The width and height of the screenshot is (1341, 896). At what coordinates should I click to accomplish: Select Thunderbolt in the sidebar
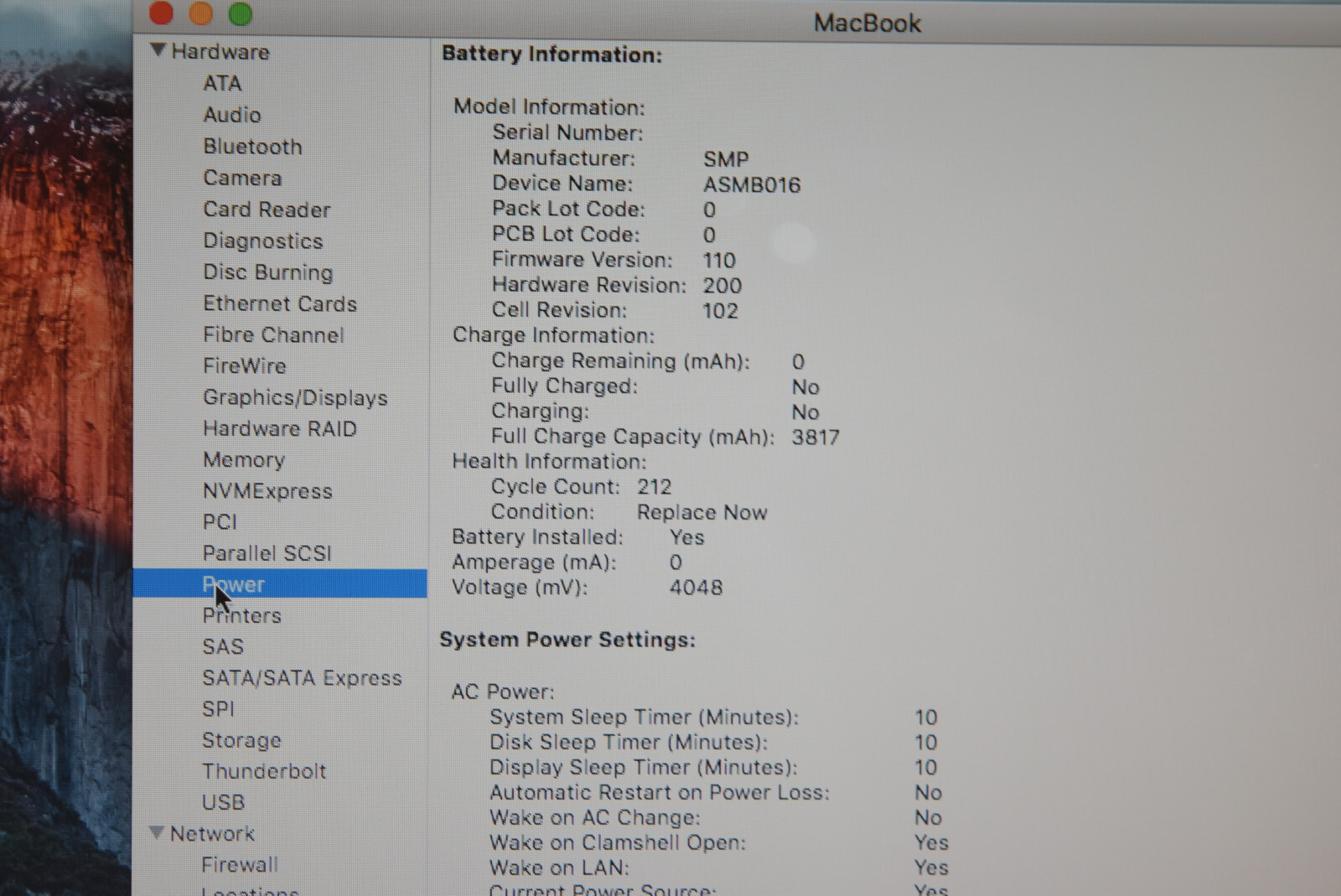pyautogui.click(x=264, y=771)
